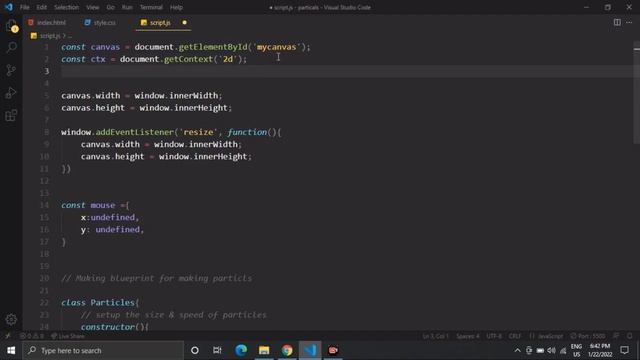This screenshot has width=640, height=360.
Task: Split the editor to the right
Action: 617,22
